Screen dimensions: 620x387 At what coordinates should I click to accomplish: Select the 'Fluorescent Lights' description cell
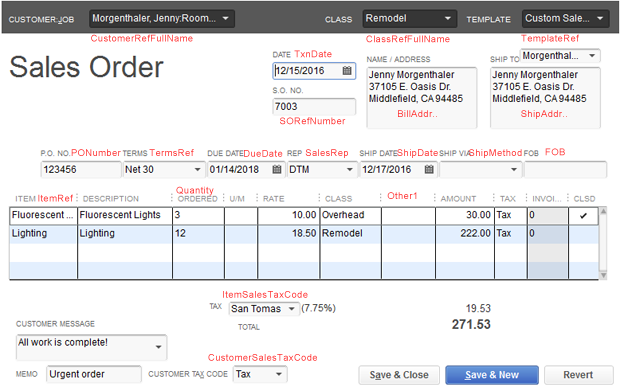(125, 215)
